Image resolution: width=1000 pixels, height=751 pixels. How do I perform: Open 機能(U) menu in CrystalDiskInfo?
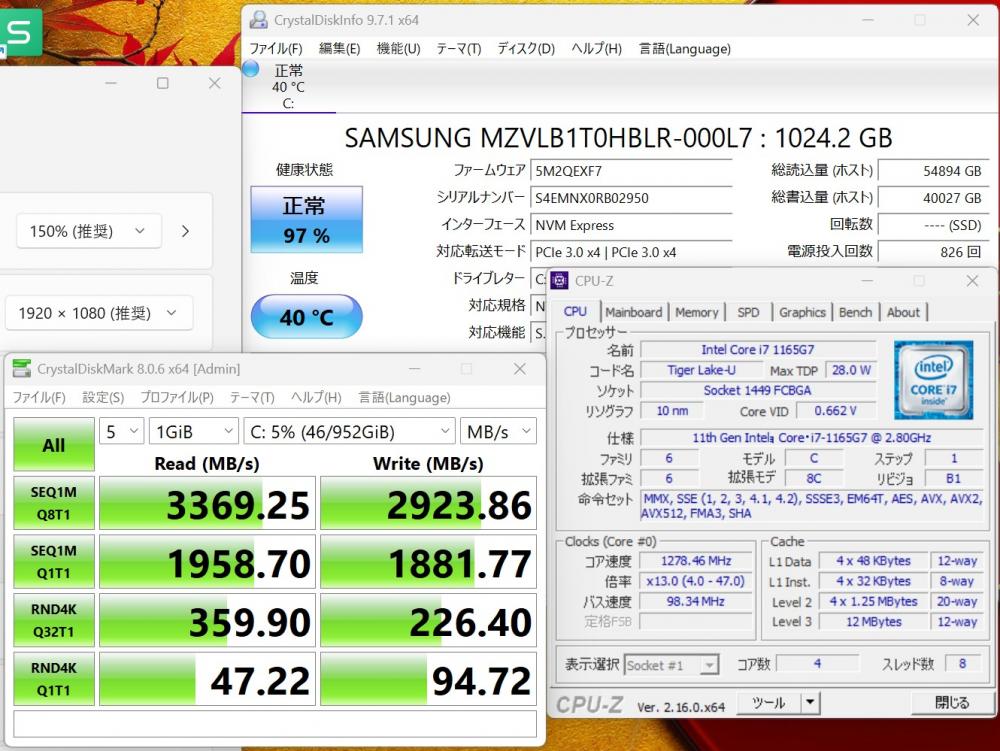tap(398, 48)
